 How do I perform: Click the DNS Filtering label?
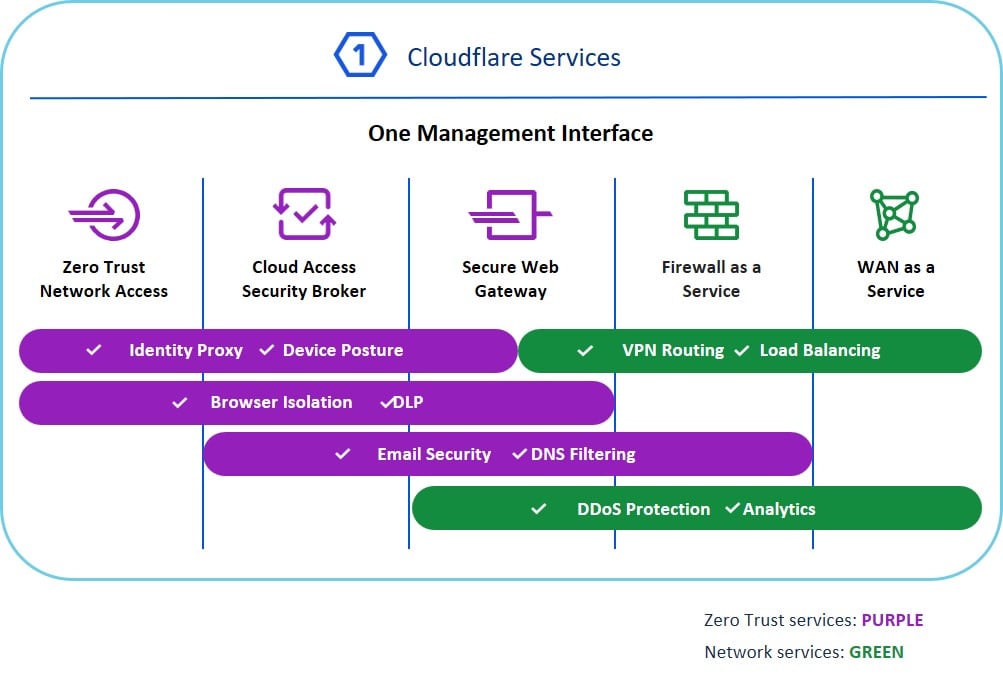[x=583, y=454]
